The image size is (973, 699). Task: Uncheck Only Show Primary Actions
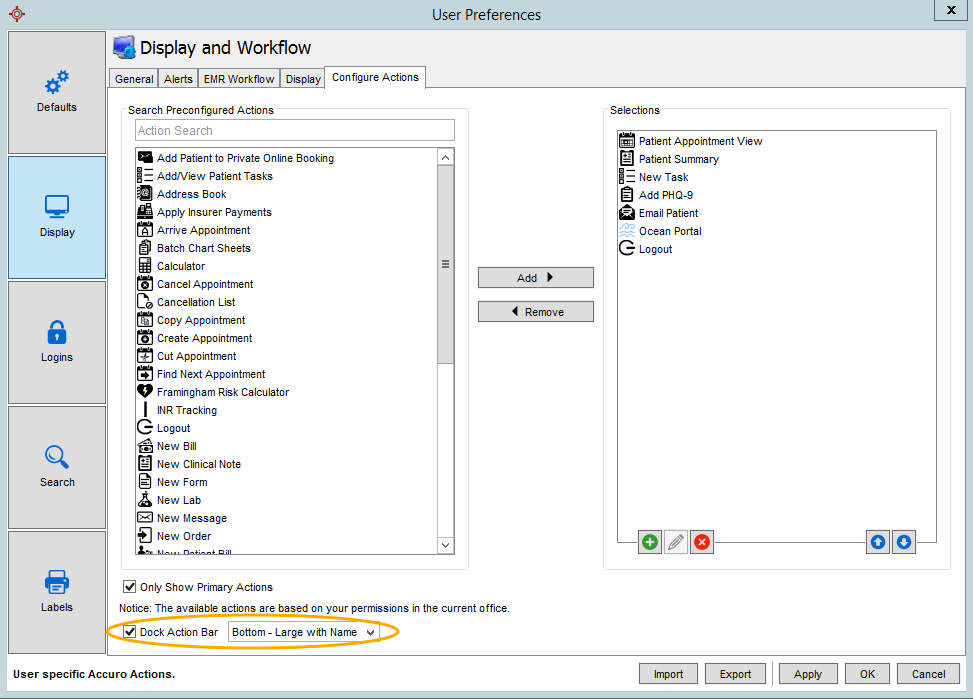point(129,587)
